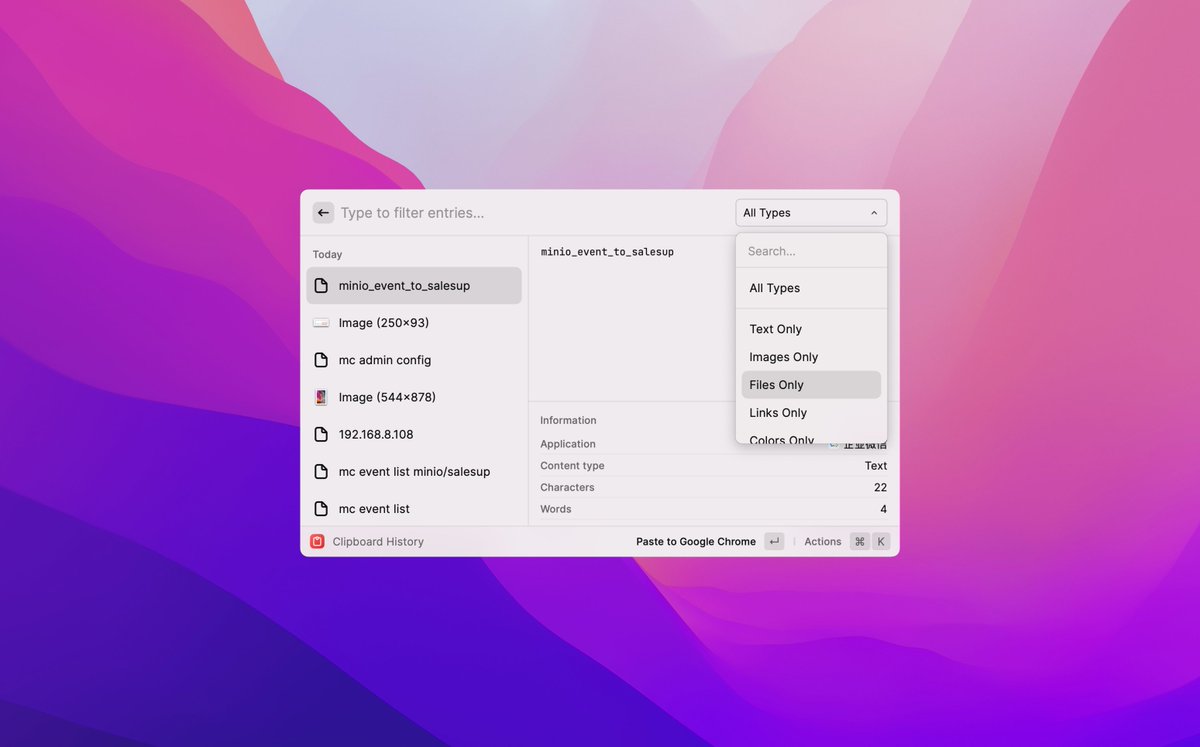
Task: Click the document icon beside mc event list minio/salesup
Action: 321,471
